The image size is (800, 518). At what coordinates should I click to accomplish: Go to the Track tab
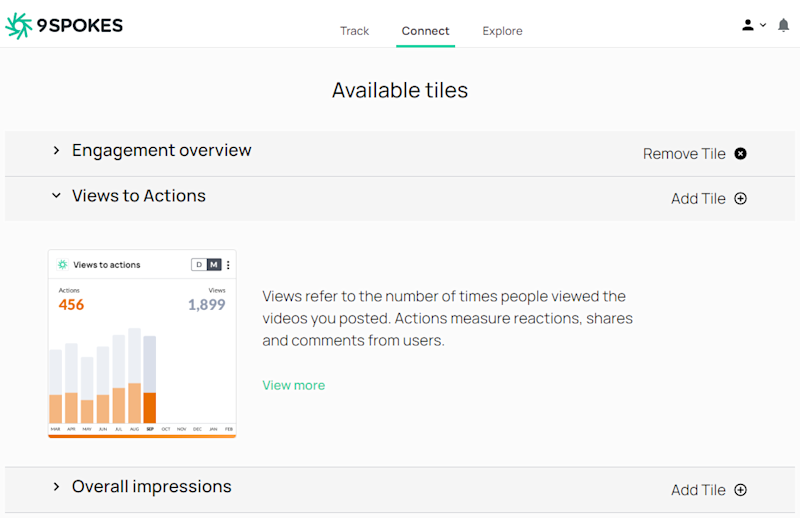[354, 31]
